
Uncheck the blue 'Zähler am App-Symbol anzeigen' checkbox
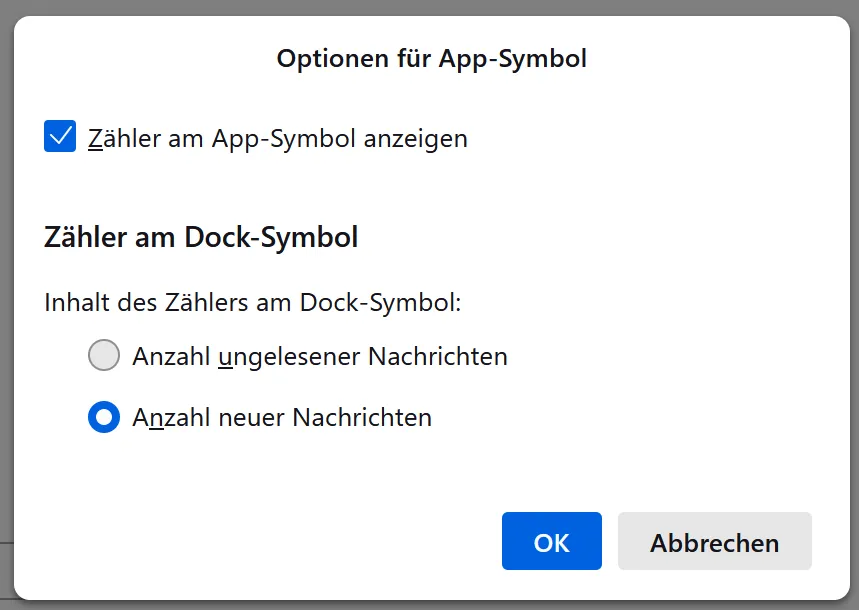[x=60, y=136]
